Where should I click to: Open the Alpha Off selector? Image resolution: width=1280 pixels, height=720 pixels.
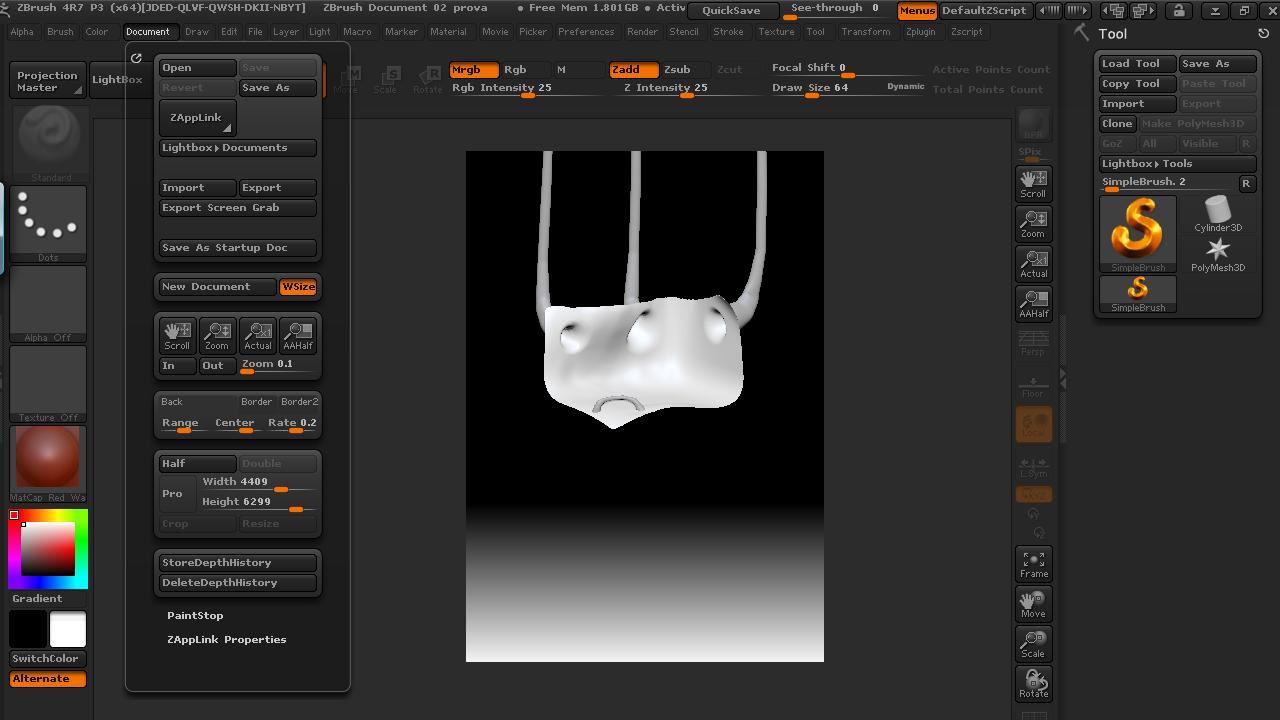click(48, 304)
